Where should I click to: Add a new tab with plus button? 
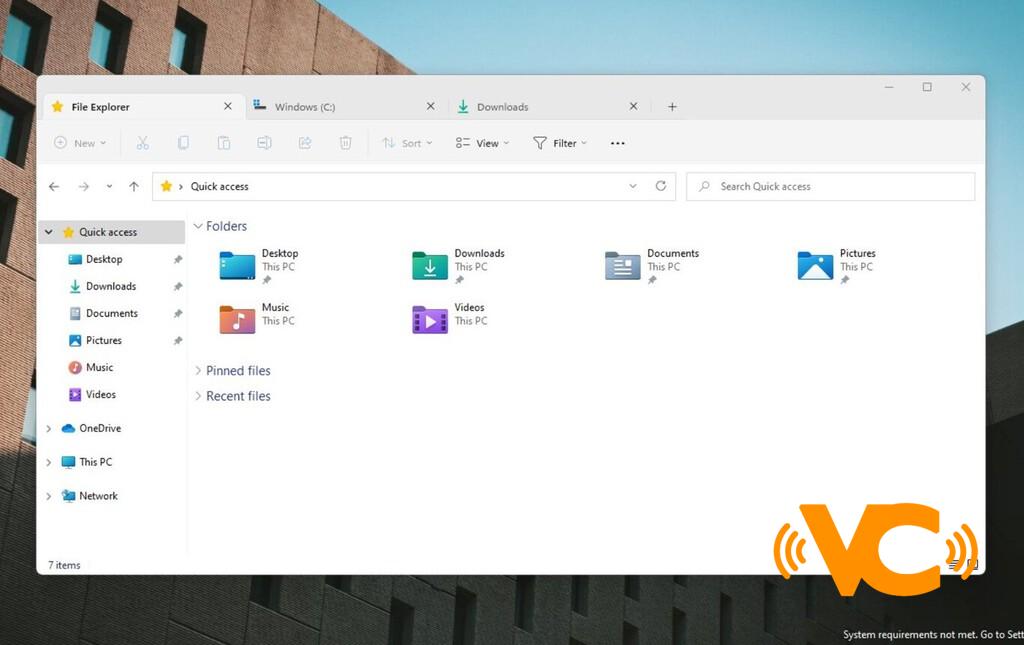click(x=672, y=107)
